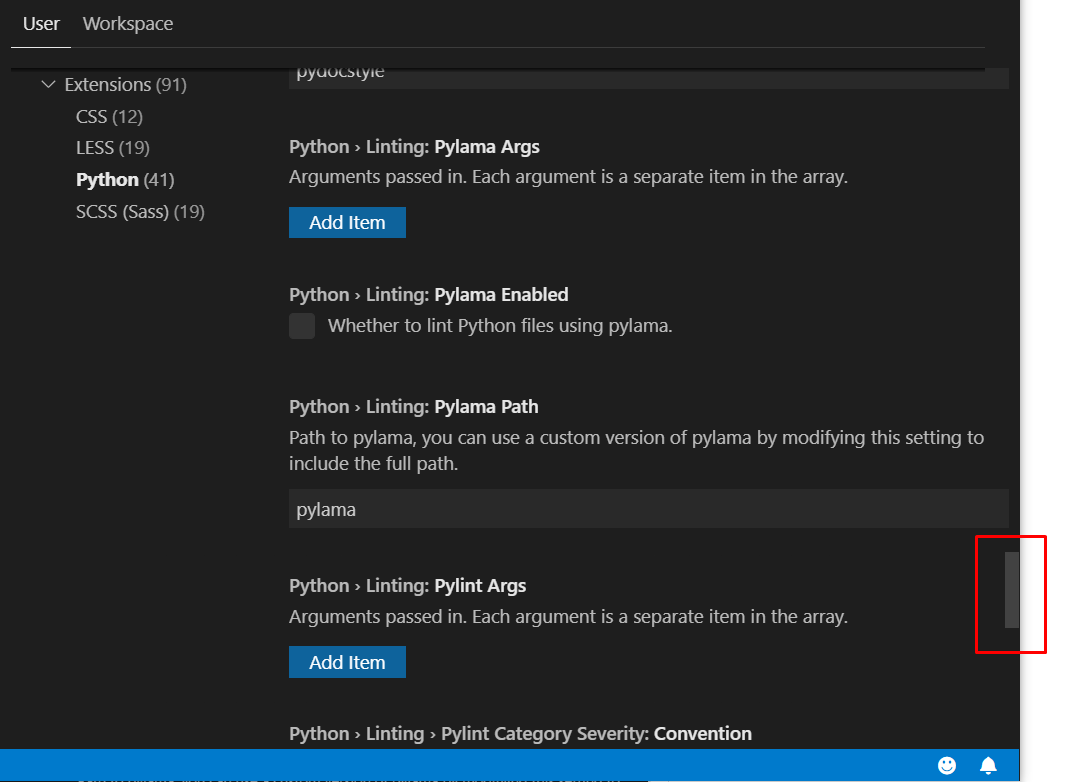Select the CSS (12) settings category
The height and width of the screenshot is (782, 1072).
tap(109, 117)
